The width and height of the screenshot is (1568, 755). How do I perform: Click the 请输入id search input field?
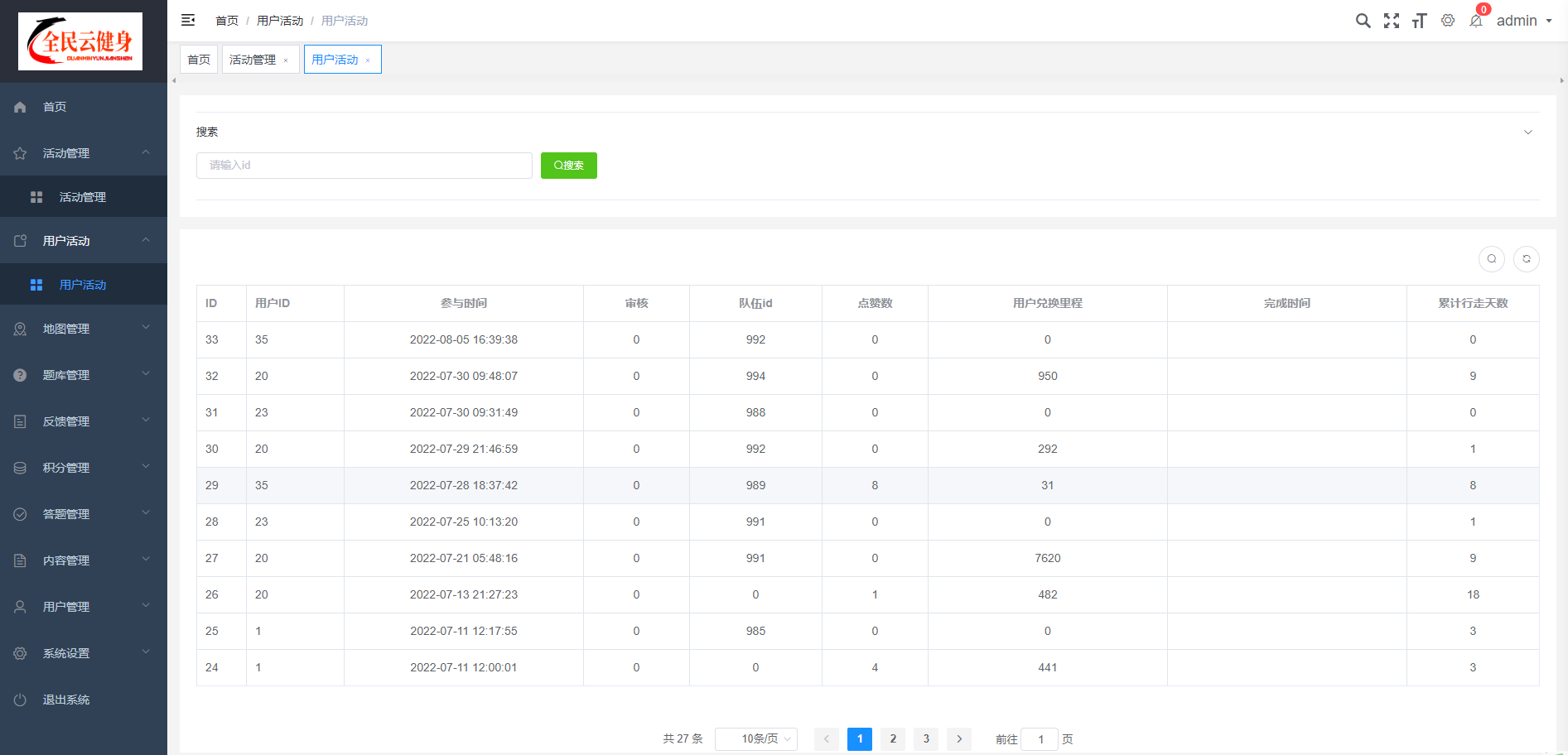coord(364,166)
